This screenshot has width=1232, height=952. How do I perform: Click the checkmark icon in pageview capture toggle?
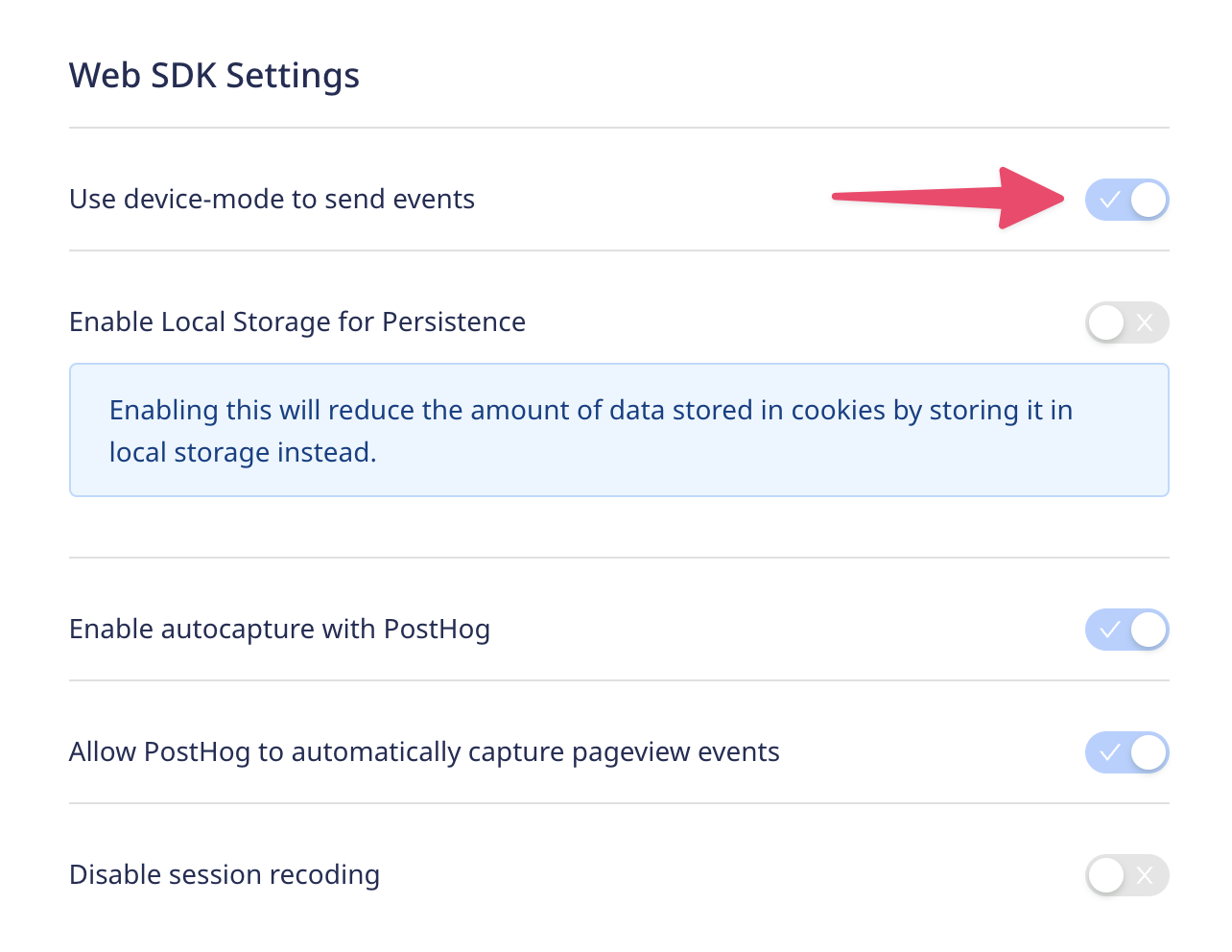[1109, 752]
